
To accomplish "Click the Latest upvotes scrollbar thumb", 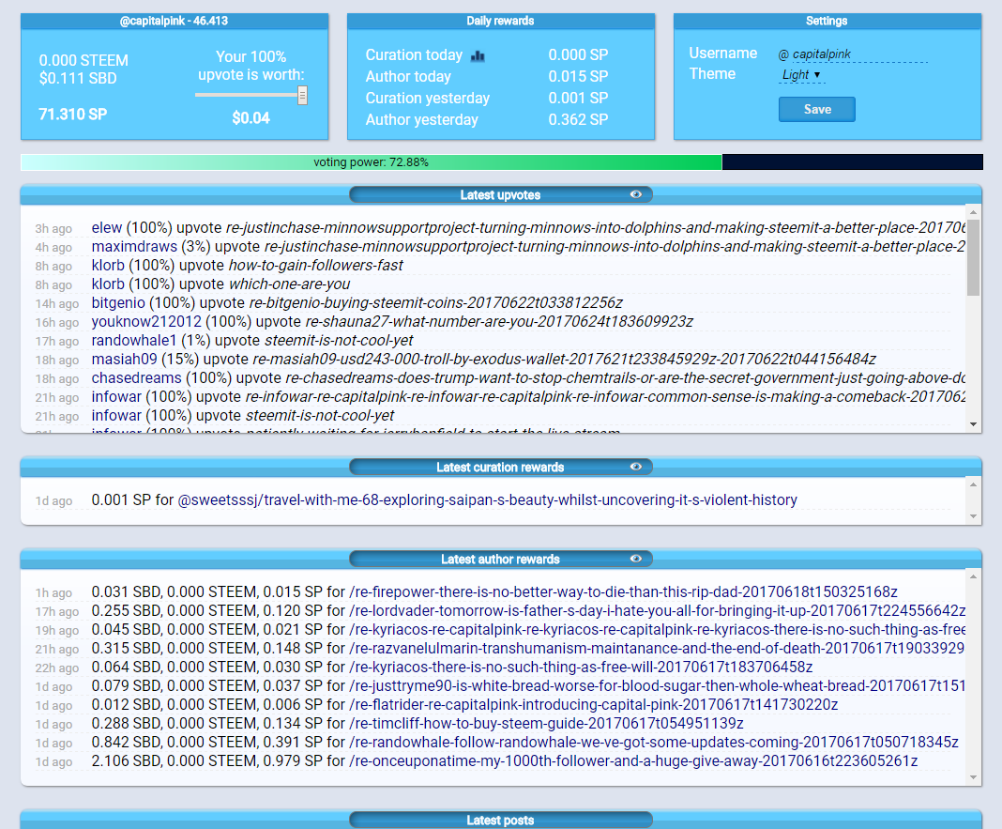I will (973, 258).
